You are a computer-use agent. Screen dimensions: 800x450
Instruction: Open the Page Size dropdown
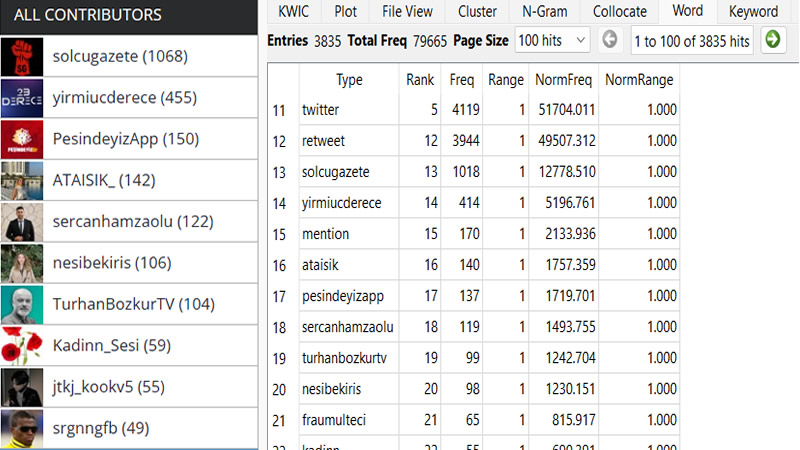[x=552, y=40]
